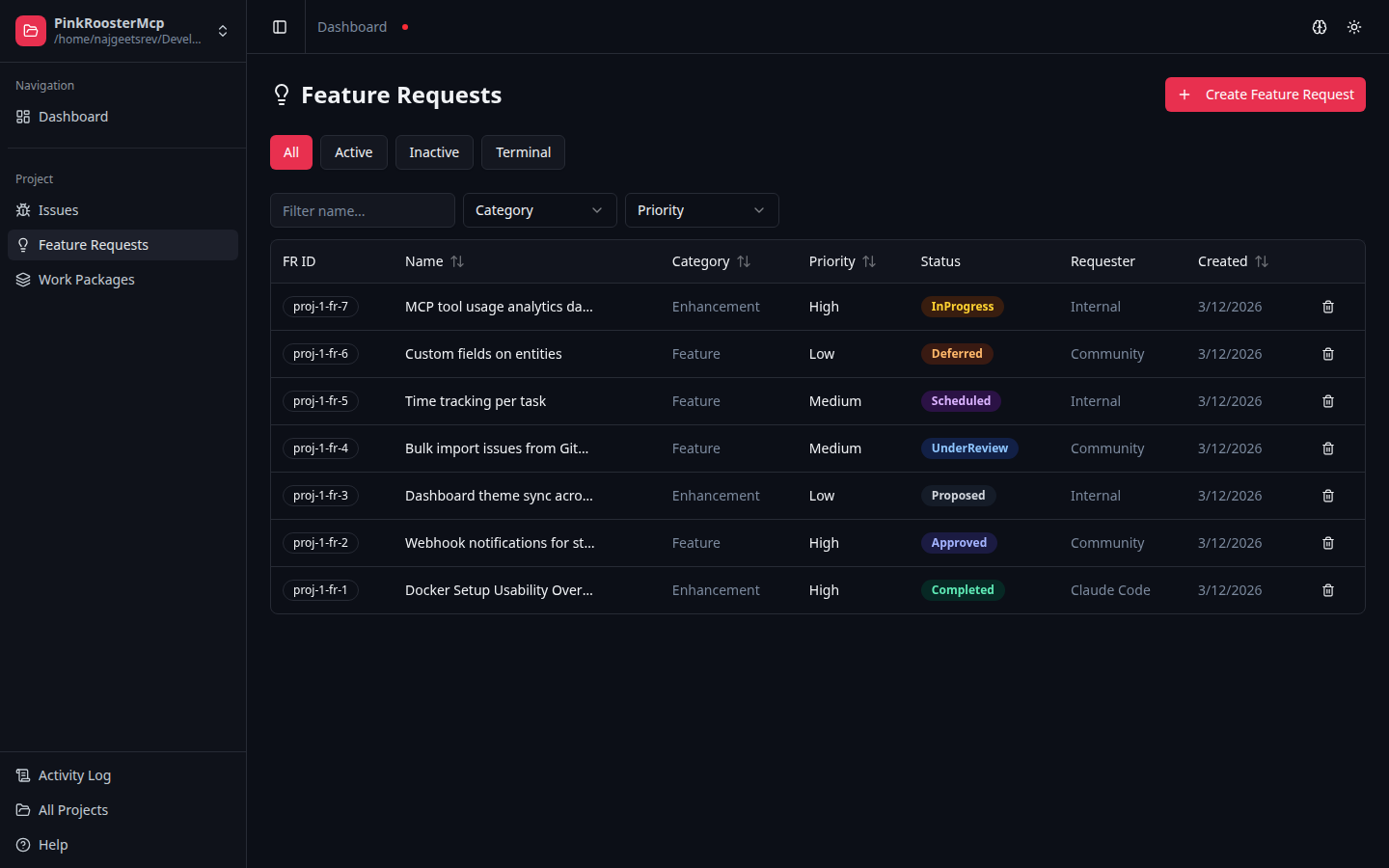Image resolution: width=1389 pixels, height=868 pixels.
Task: Sort by Created column arrows
Action: (x=1262, y=261)
